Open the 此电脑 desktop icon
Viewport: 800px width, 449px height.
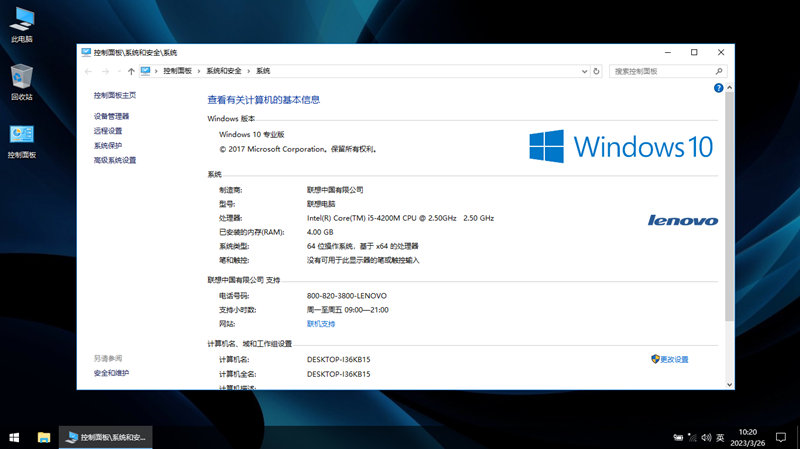pos(22,24)
